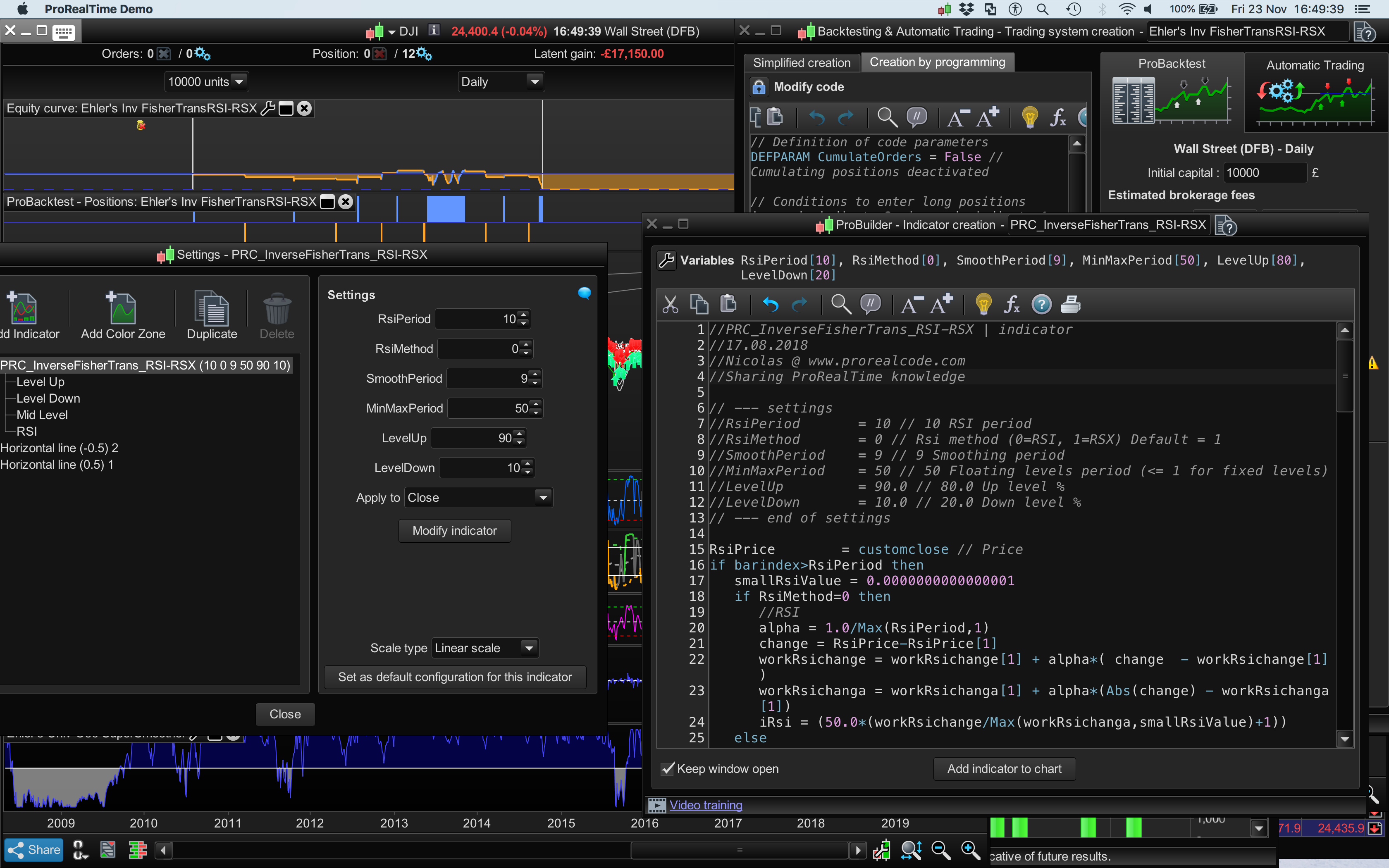Viewport: 1389px width, 868px height.
Task: Click the lightbulb icon in ProBuilder toolbar
Action: (x=983, y=304)
